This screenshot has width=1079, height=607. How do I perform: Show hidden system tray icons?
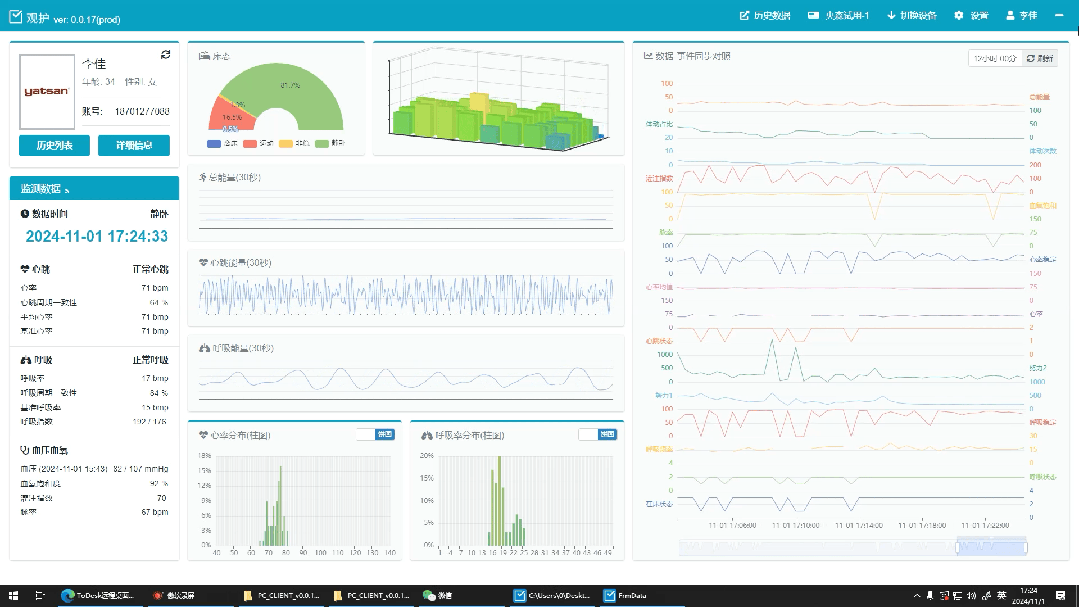(916, 596)
